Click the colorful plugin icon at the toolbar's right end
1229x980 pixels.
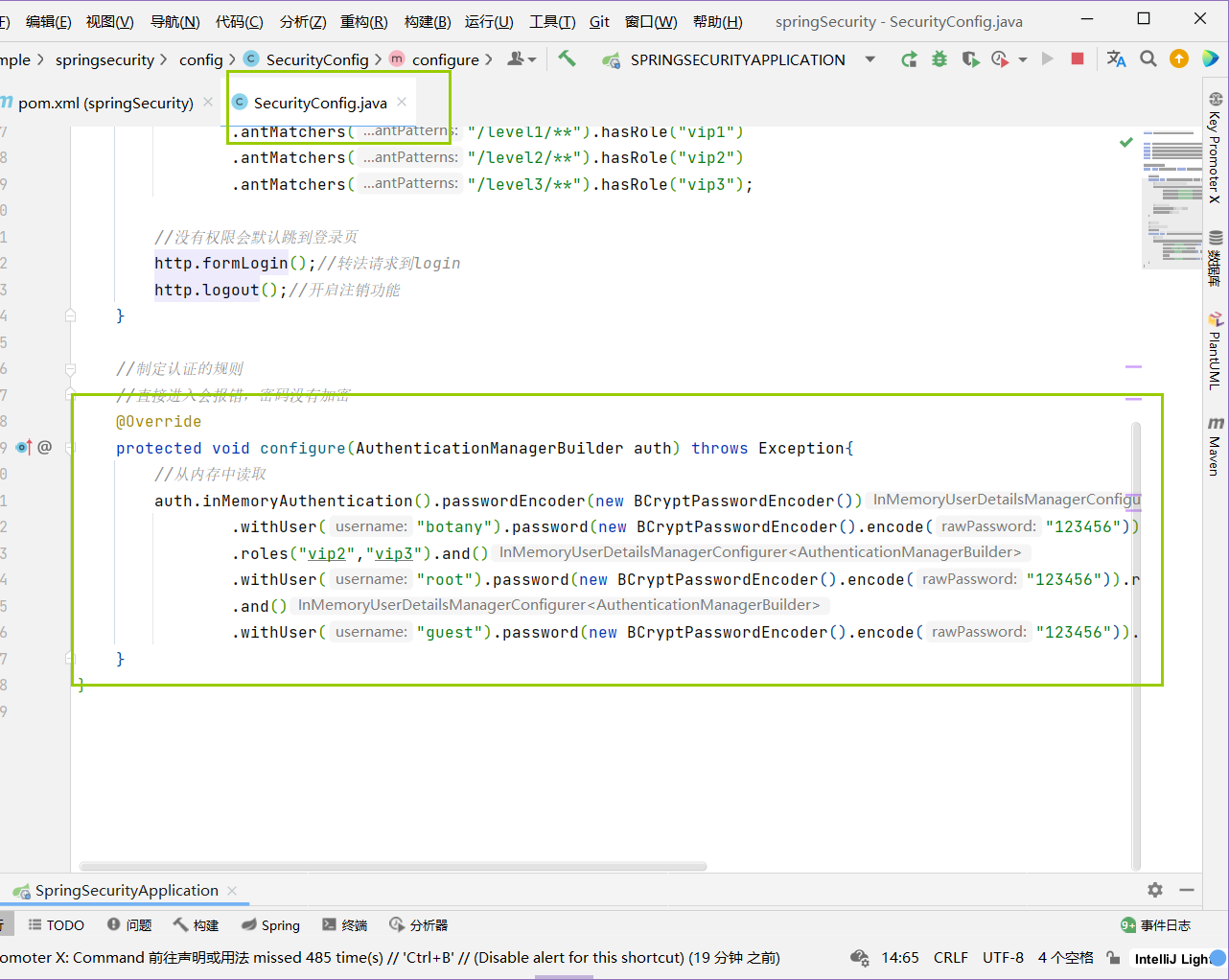pyautogui.click(x=1211, y=59)
